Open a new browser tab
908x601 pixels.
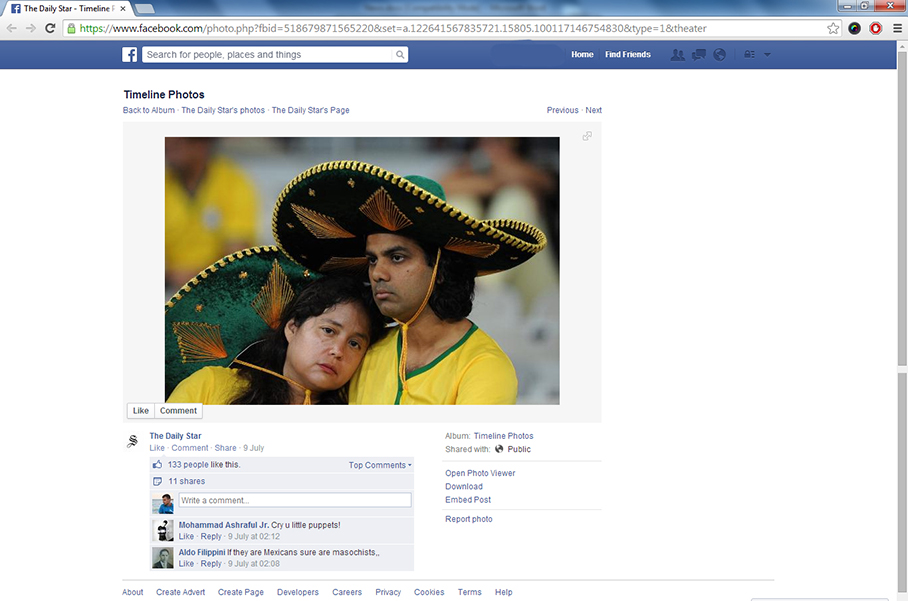145,9
